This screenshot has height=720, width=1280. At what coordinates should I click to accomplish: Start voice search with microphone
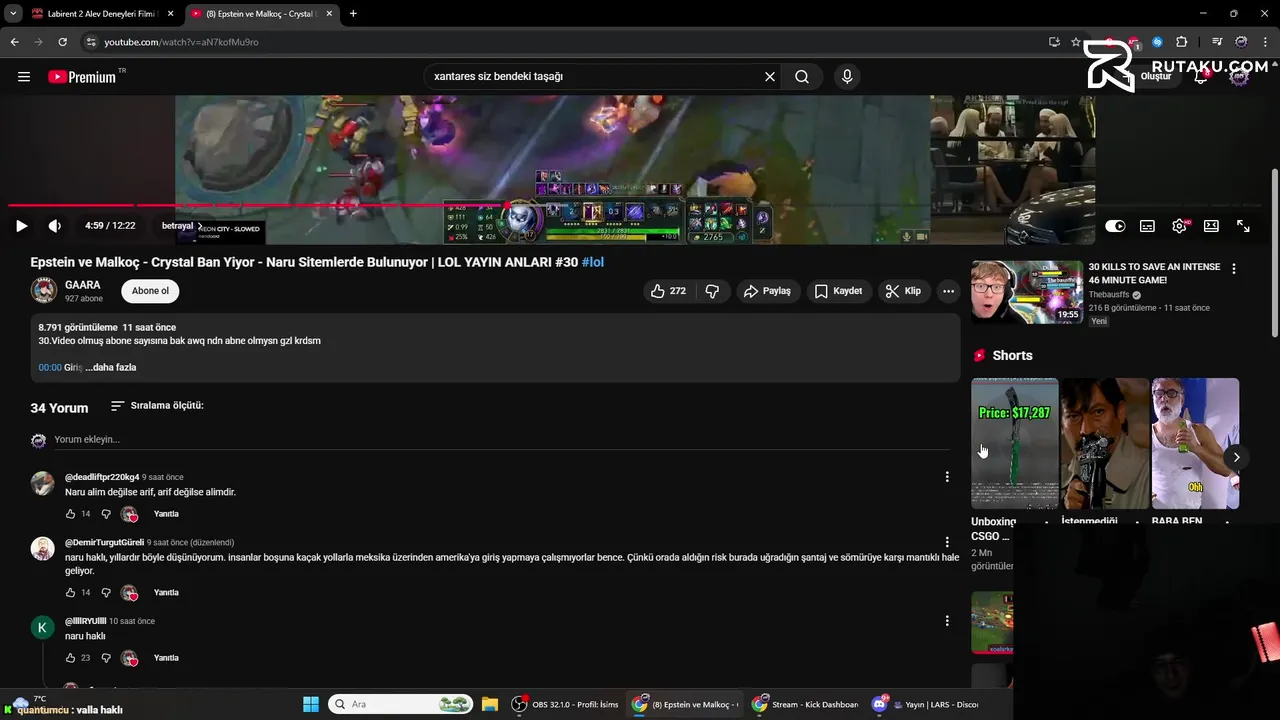pos(847,76)
